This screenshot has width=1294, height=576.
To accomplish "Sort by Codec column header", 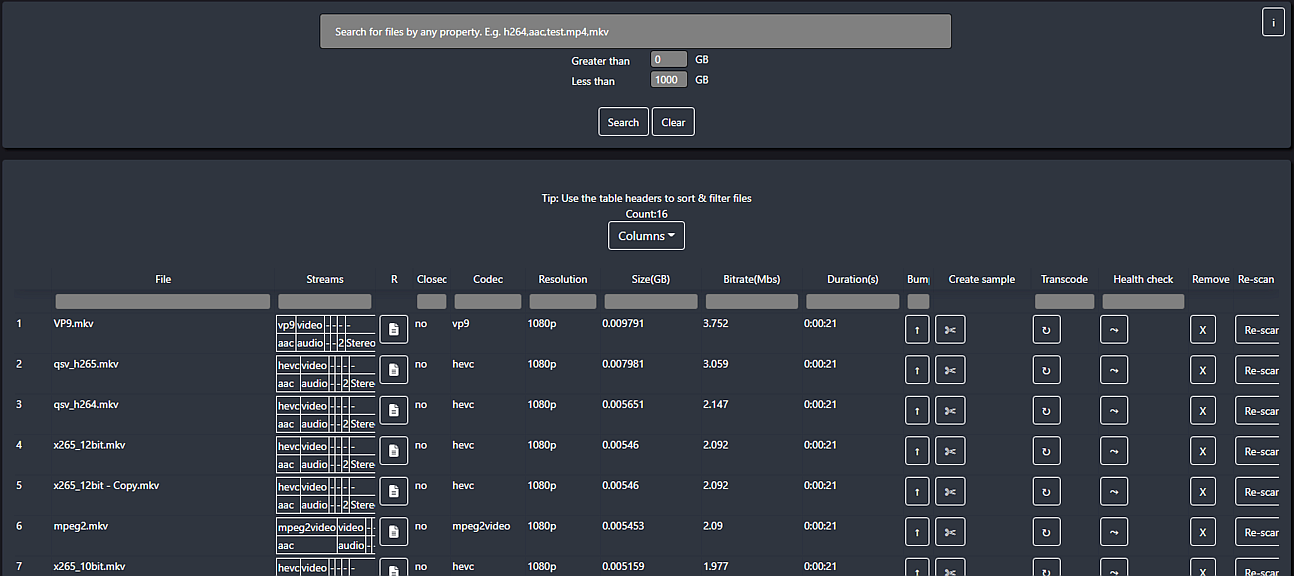I will (x=488, y=279).
